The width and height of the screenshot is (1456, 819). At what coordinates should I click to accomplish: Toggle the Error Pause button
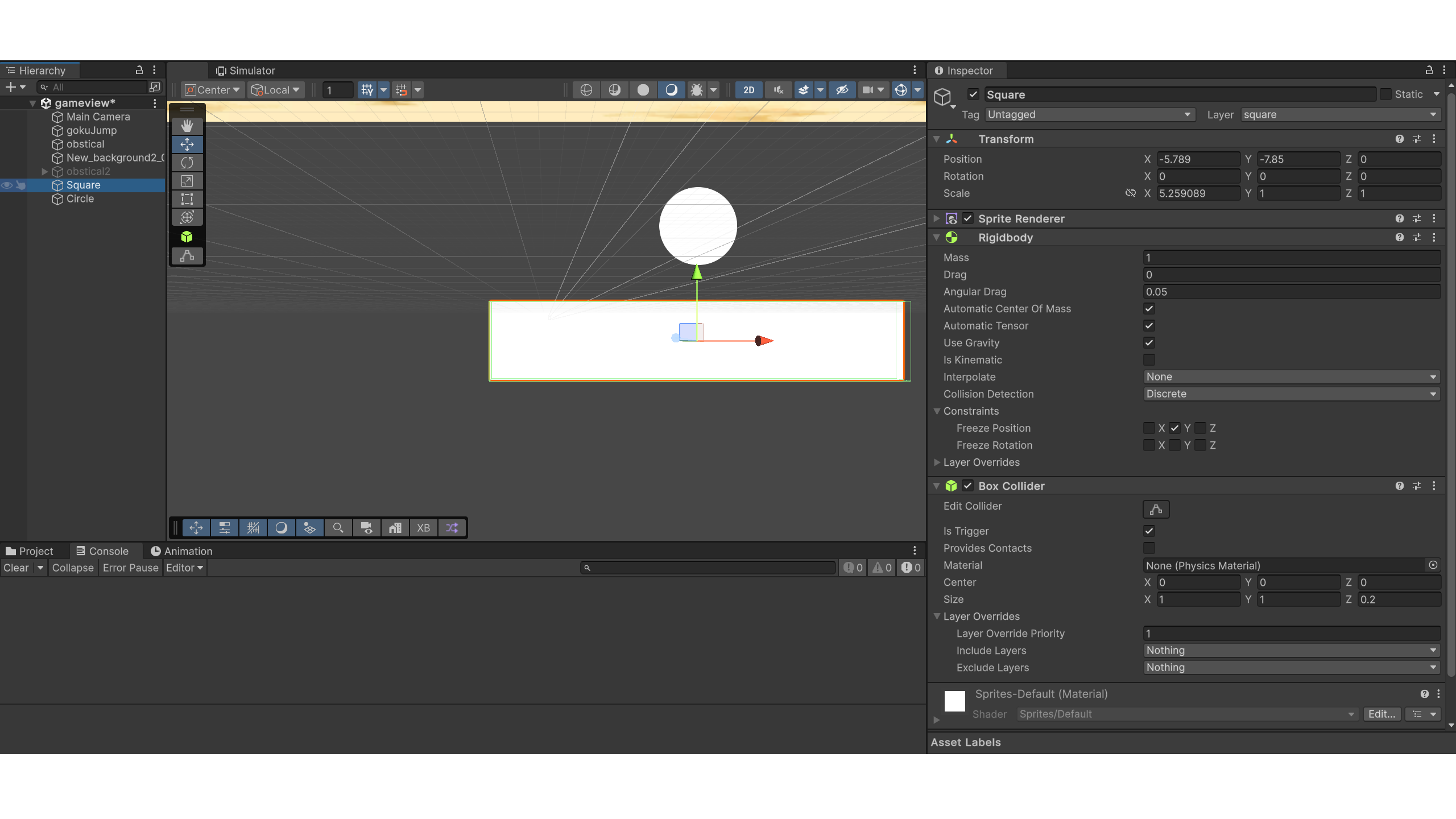coord(130,568)
